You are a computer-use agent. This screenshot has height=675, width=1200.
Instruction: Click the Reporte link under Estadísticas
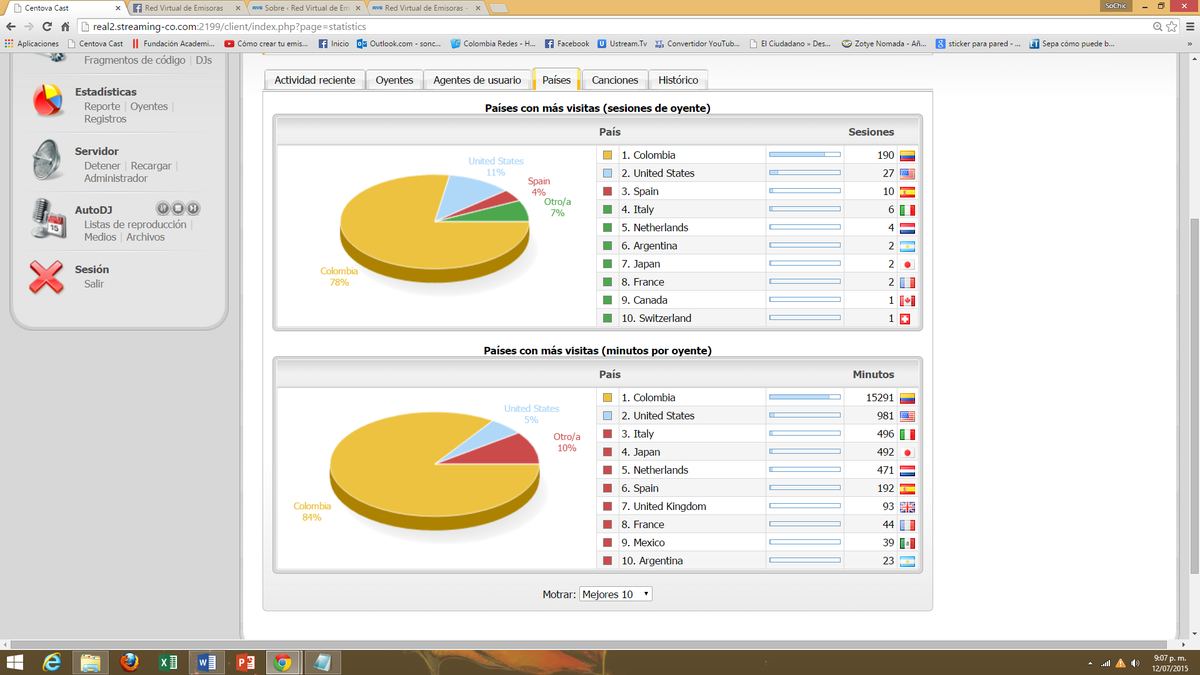pyautogui.click(x=102, y=107)
